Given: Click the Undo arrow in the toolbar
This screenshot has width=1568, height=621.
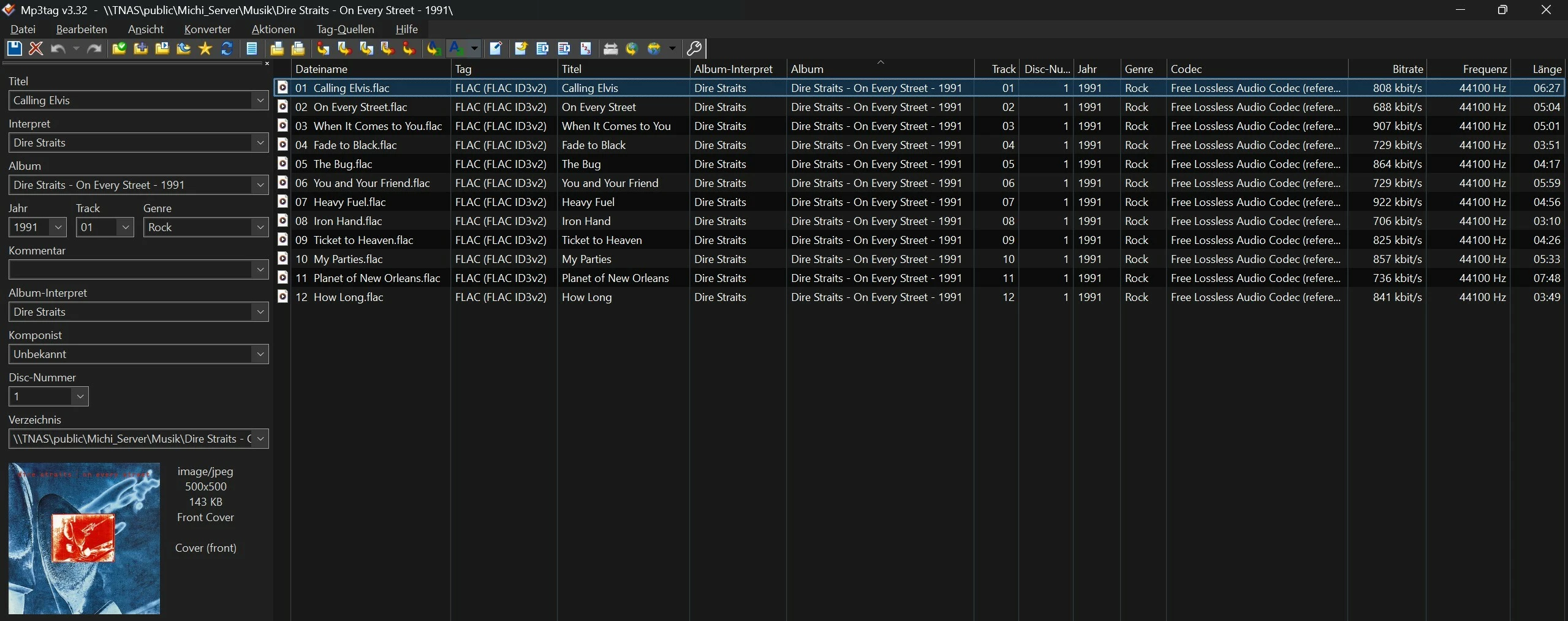Looking at the screenshot, I should click(x=58, y=48).
